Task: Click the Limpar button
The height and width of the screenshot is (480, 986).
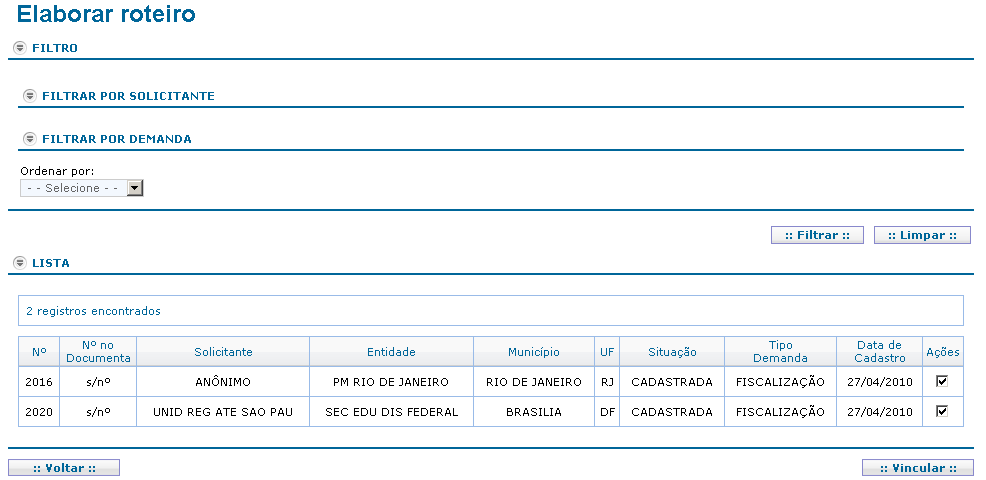Action: coord(922,235)
